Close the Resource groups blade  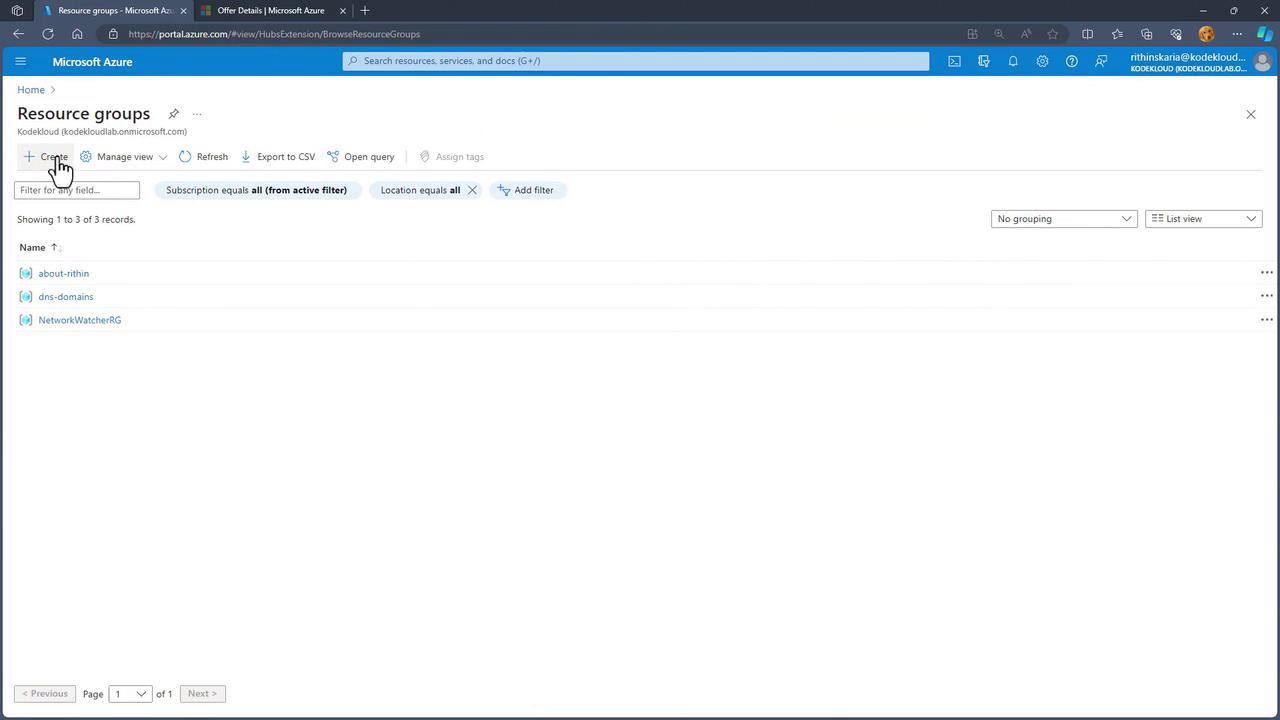pyautogui.click(x=1251, y=115)
